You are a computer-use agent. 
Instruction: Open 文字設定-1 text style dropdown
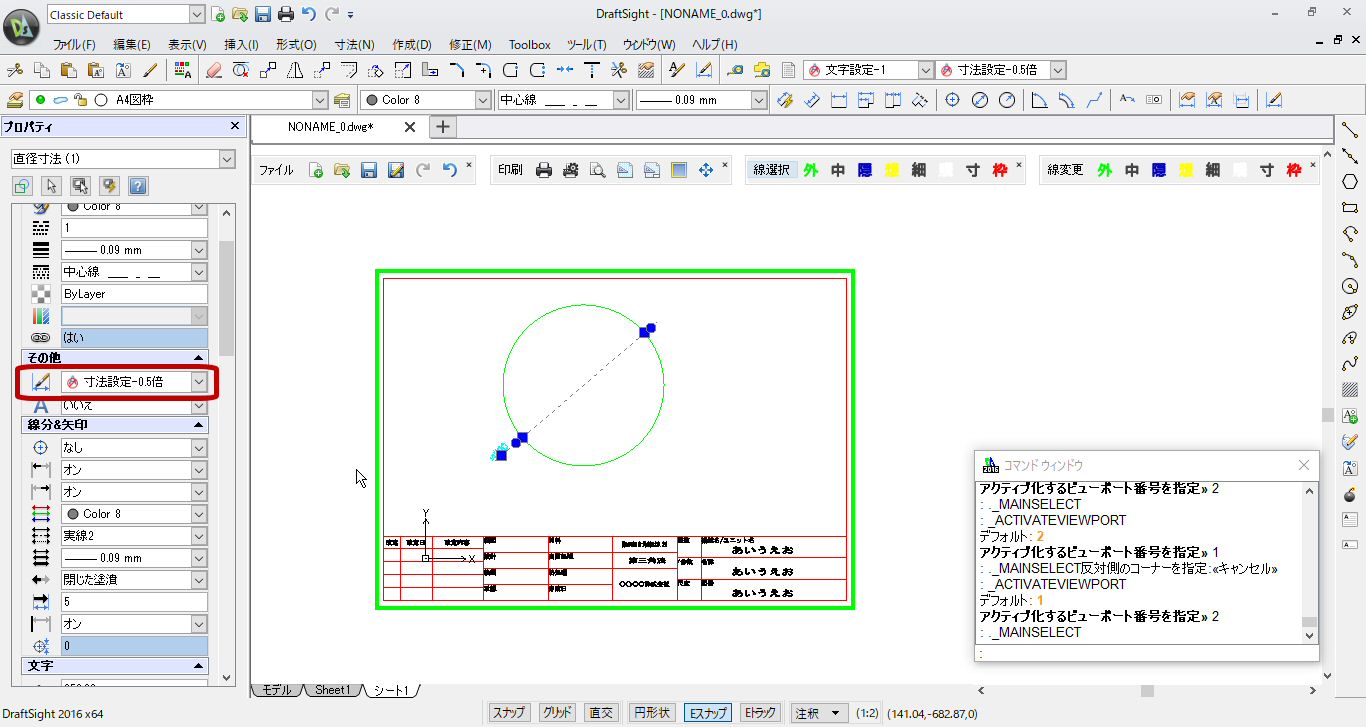pos(925,70)
